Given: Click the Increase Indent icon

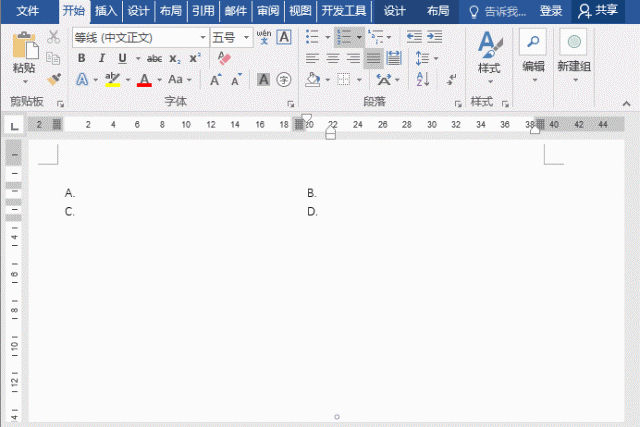Looking at the screenshot, I should [435, 37].
